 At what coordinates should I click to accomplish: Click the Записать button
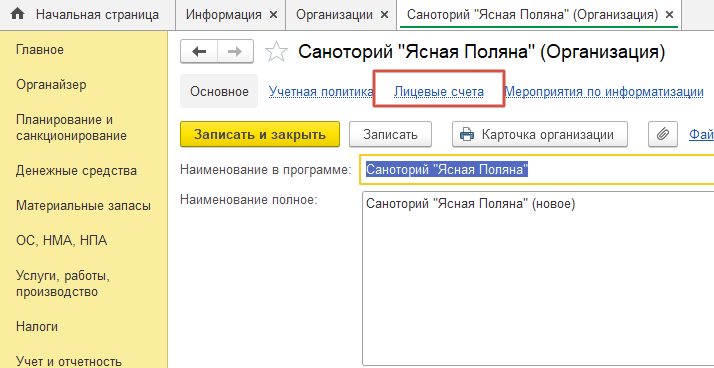[x=390, y=134]
